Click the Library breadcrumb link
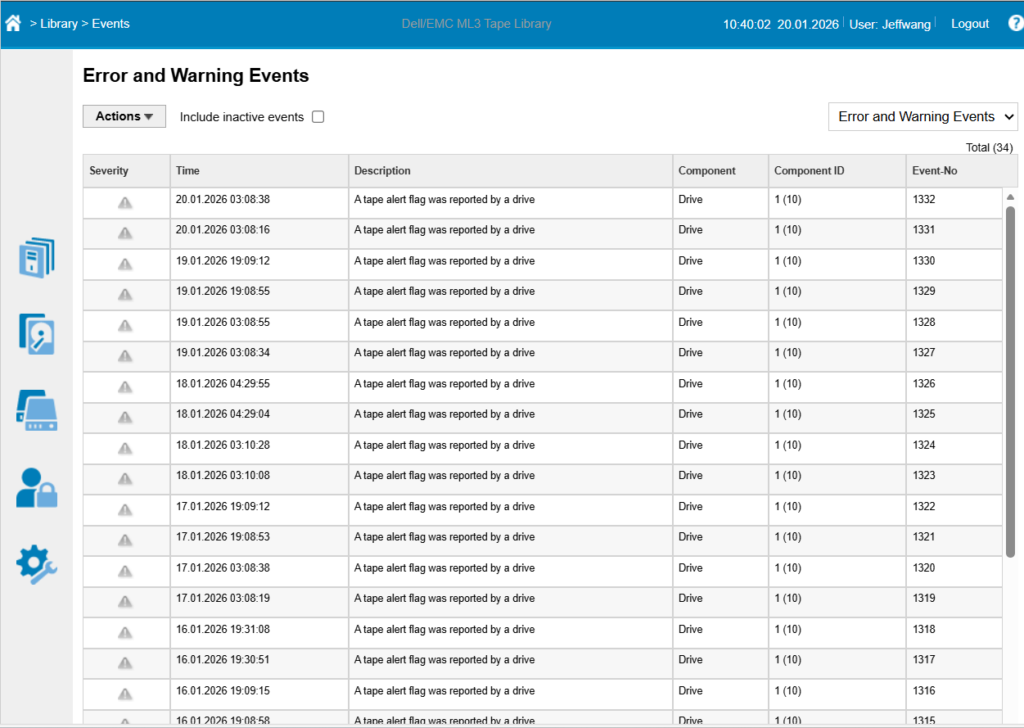Image resolution: width=1024 pixels, height=728 pixels. coord(59,23)
